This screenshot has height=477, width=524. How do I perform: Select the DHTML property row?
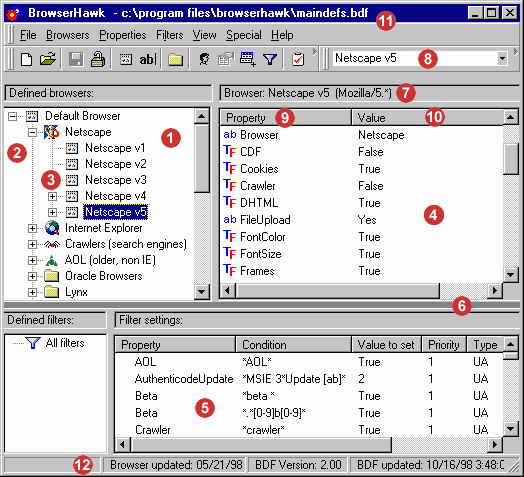tap(362, 203)
